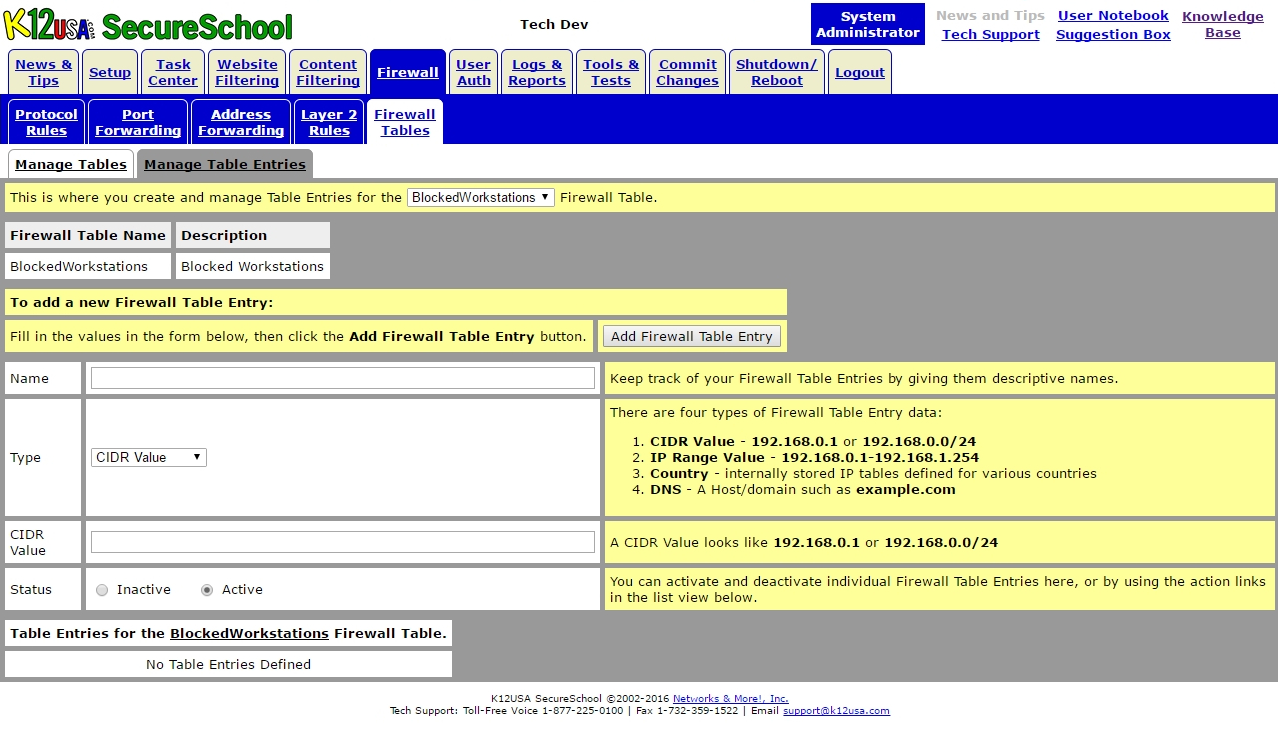
Task: Expand the CIDR Value type dropdown
Action: (x=148, y=457)
